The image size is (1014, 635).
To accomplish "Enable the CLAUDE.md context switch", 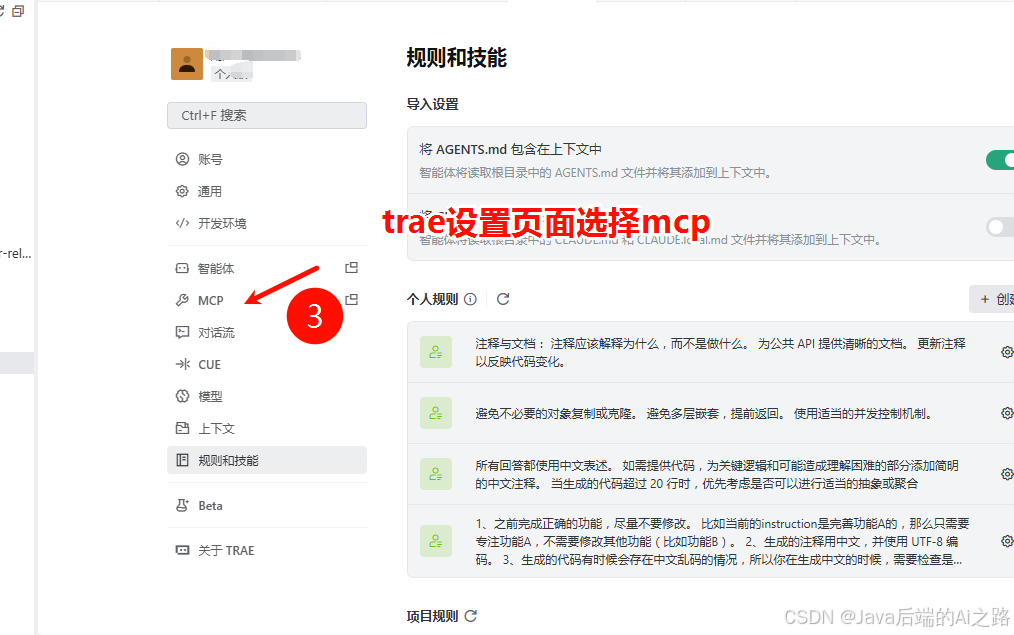I will [998, 227].
